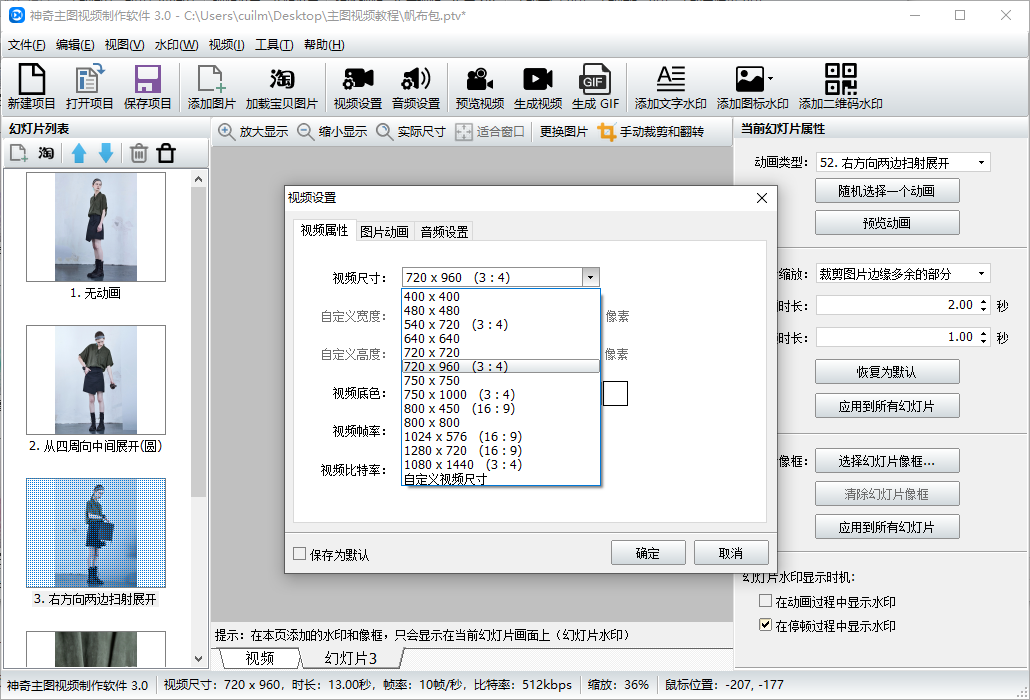
Task: Open the 水印(W) menu
Action: (176, 45)
